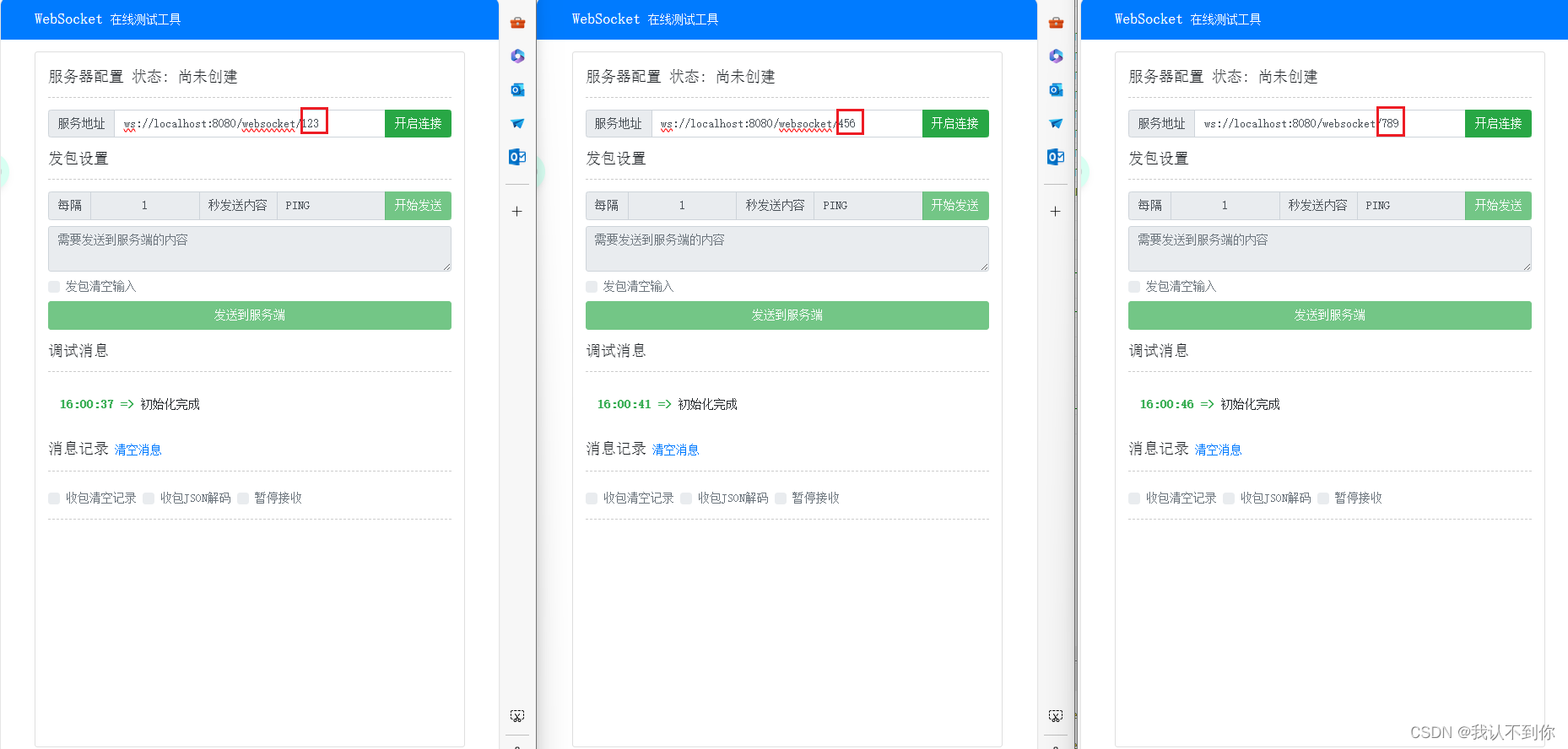Focus the PING content field in 123 window
The height and width of the screenshot is (749, 1568).
(x=331, y=206)
